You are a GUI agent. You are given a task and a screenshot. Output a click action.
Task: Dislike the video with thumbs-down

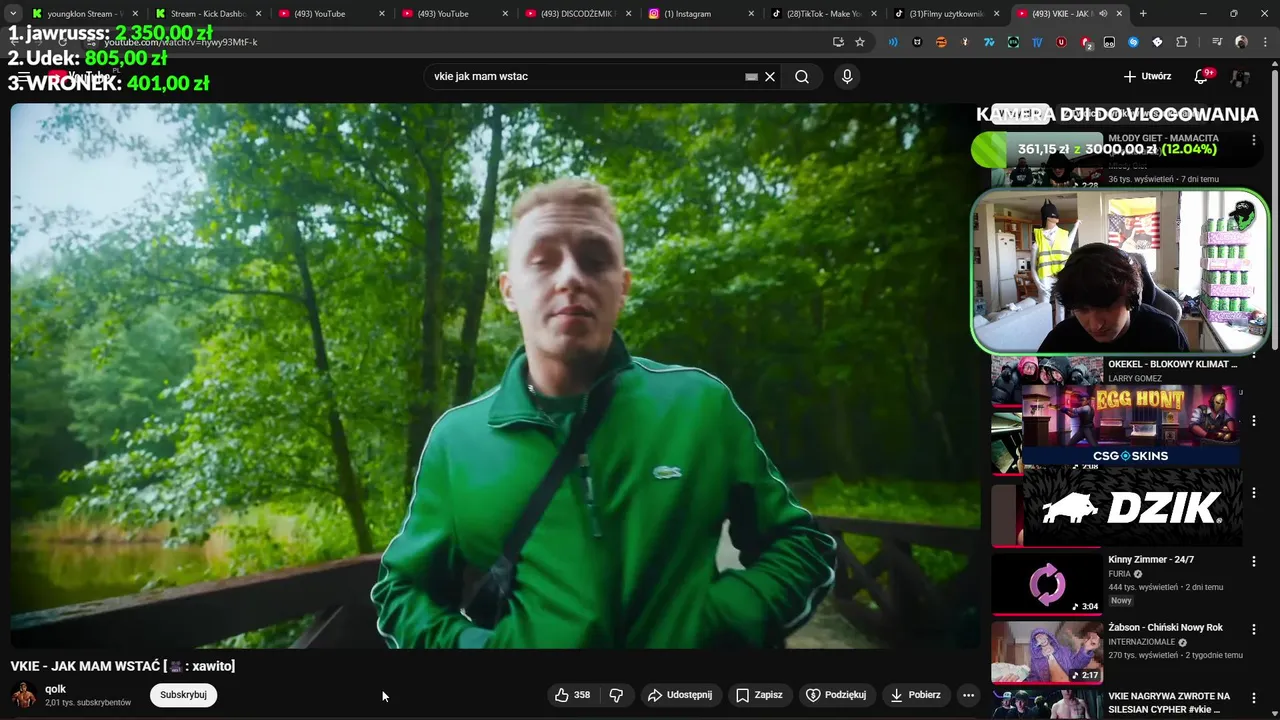pyautogui.click(x=616, y=695)
